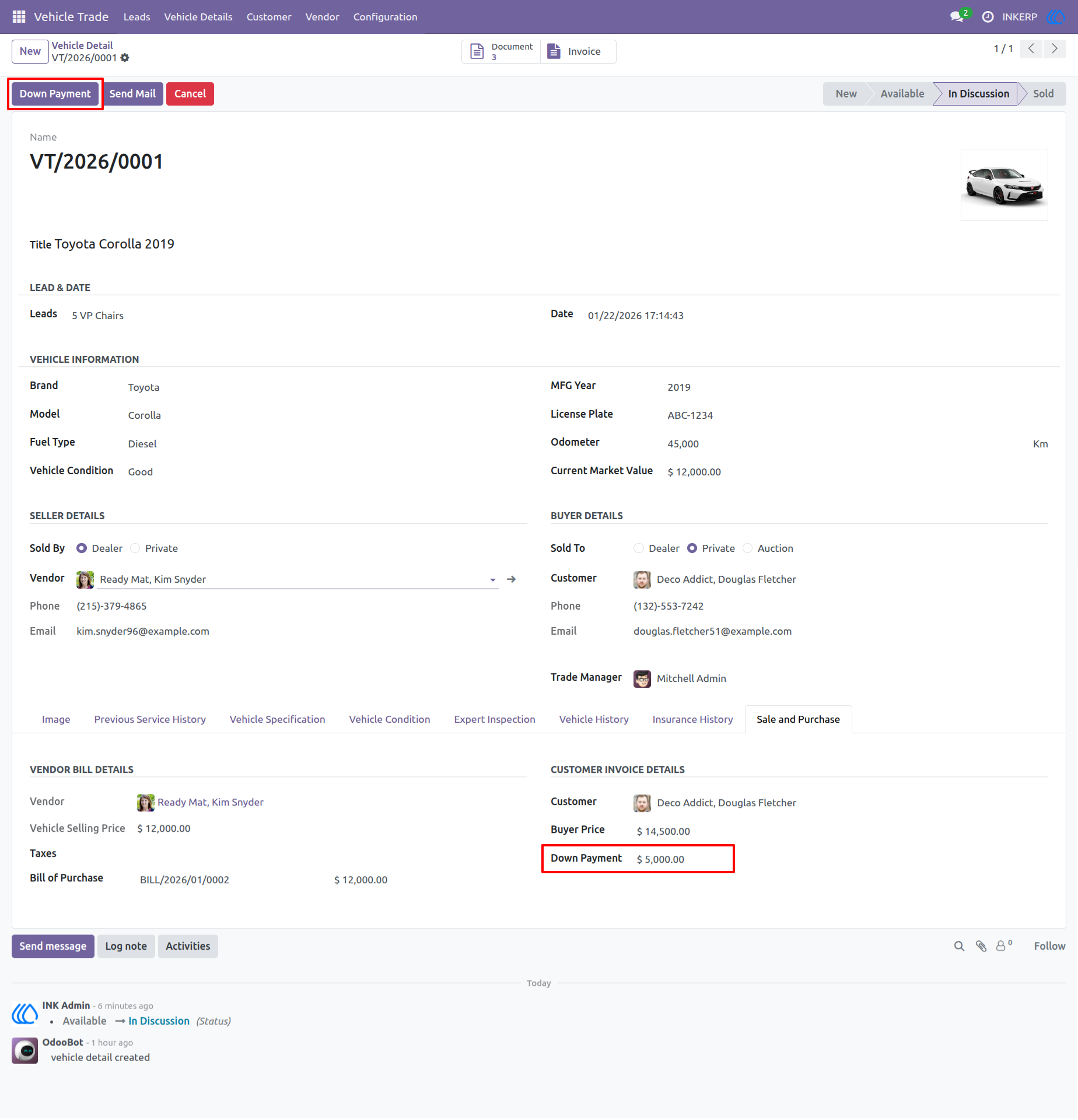Screen dimensions: 1078x1120
Task: Set status to Sold in statusbar
Action: (x=1043, y=94)
